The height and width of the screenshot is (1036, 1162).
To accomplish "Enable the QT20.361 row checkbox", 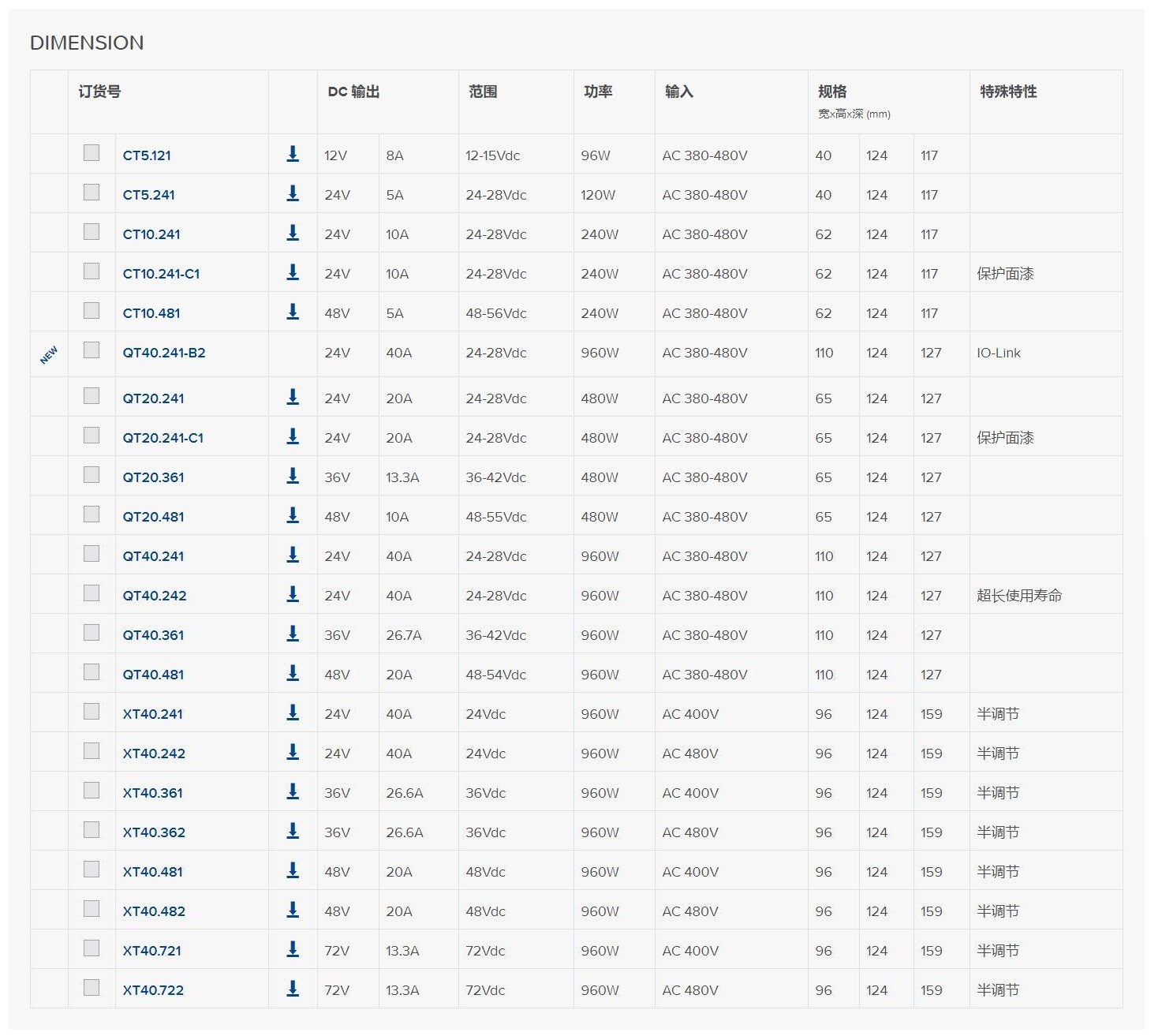I will pos(92,475).
